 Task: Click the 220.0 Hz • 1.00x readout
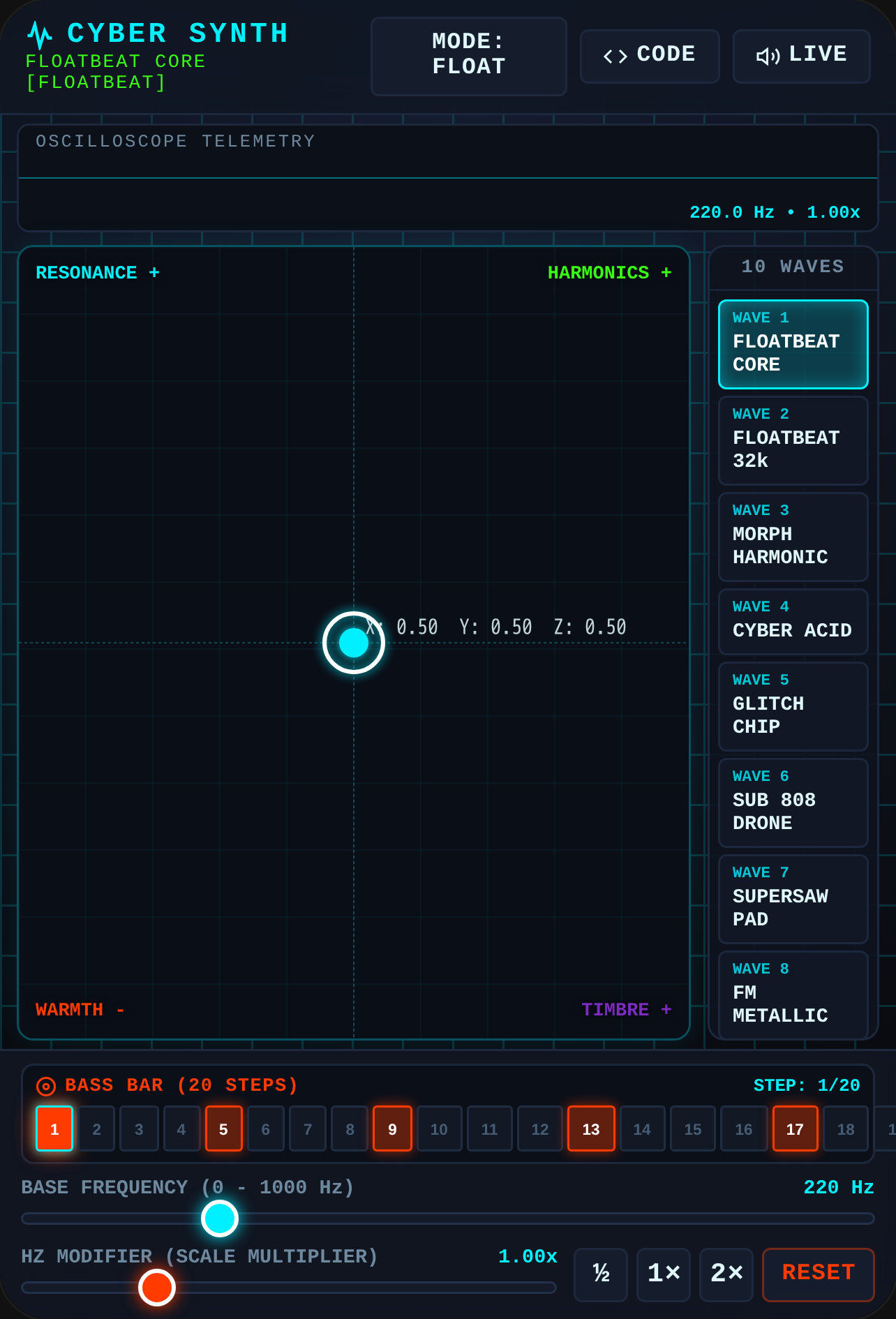point(775,212)
